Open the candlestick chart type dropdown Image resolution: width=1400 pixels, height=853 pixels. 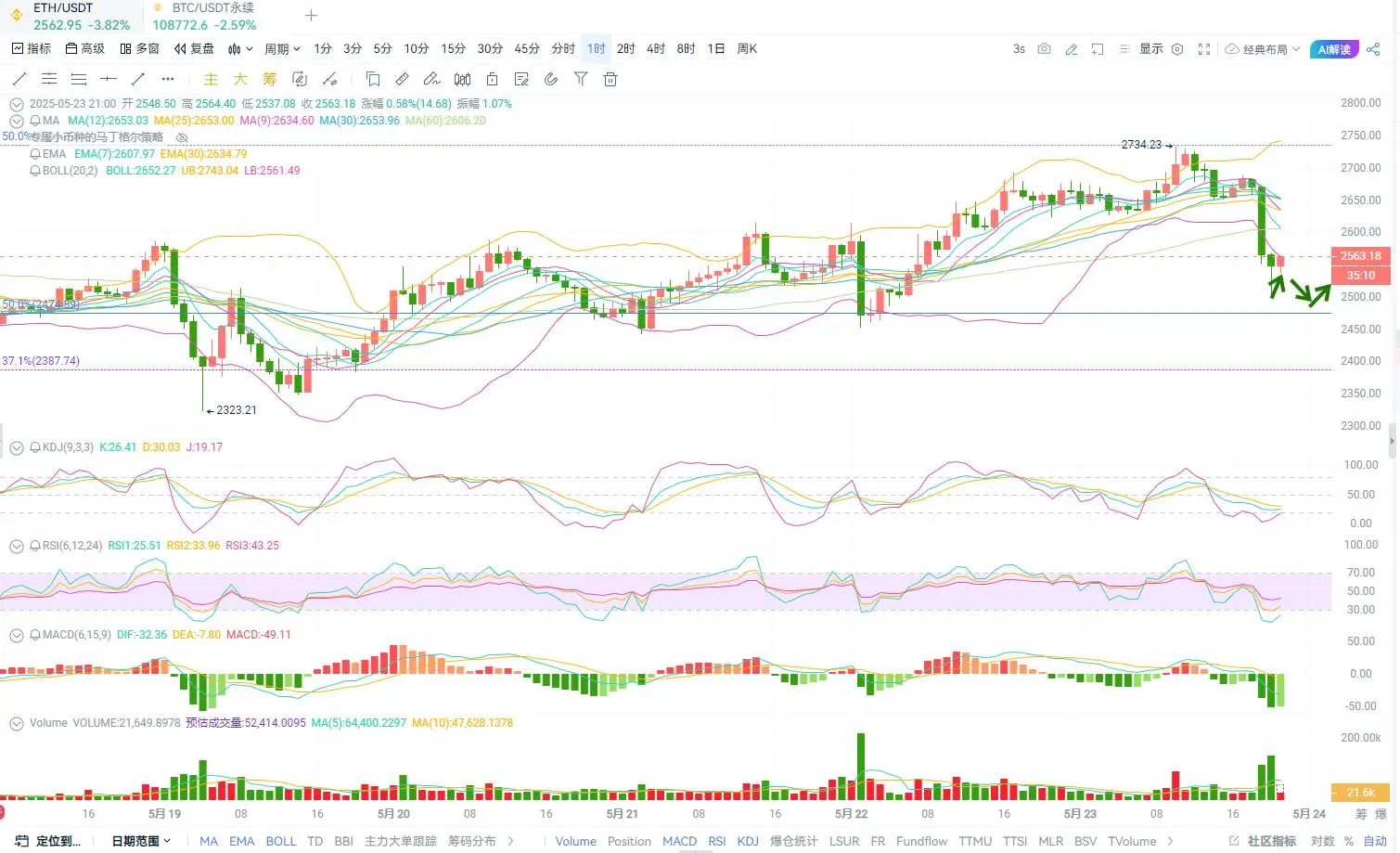pyautogui.click(x=240, y=49)
